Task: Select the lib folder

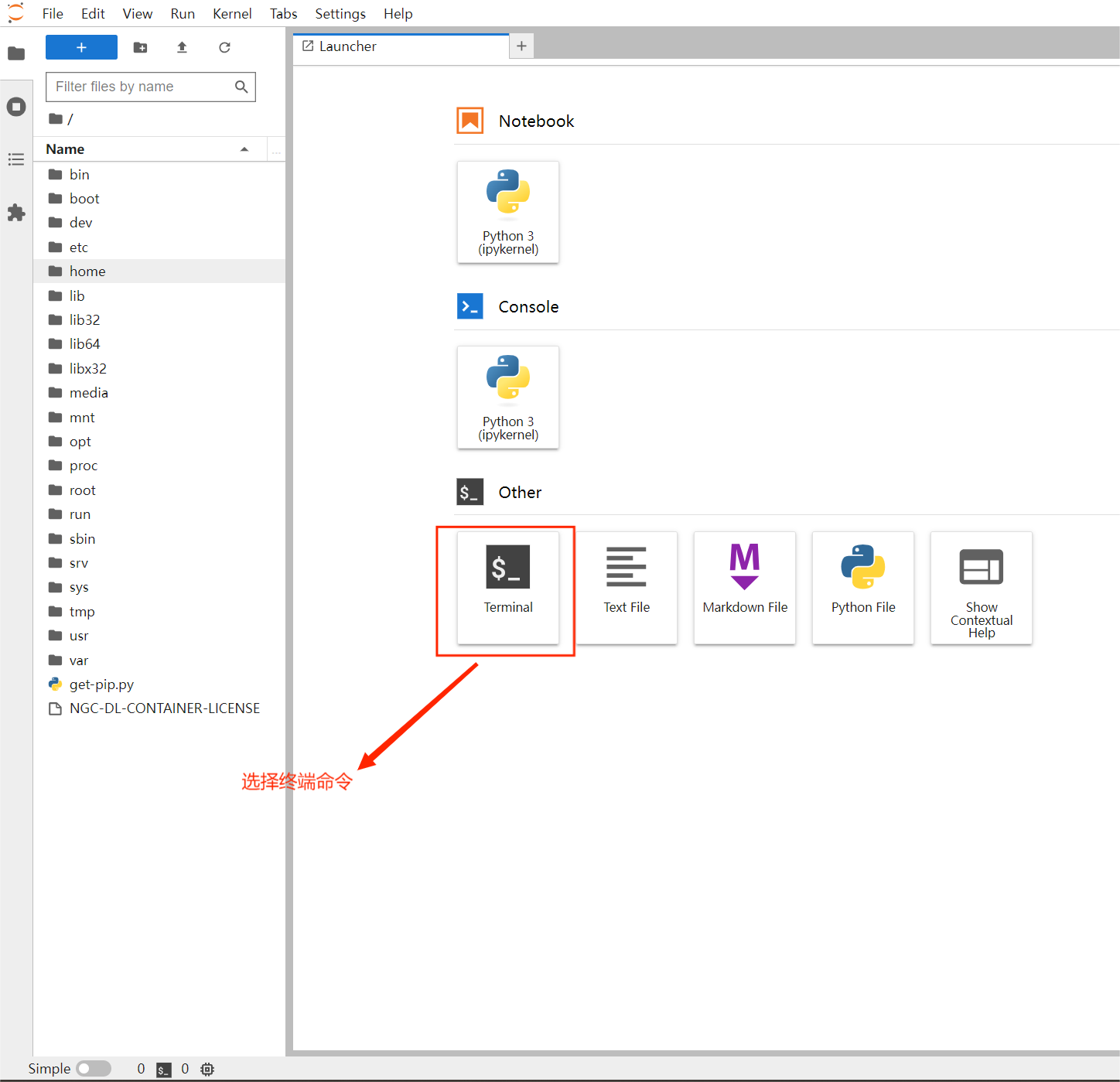Action: coord(159,296)
